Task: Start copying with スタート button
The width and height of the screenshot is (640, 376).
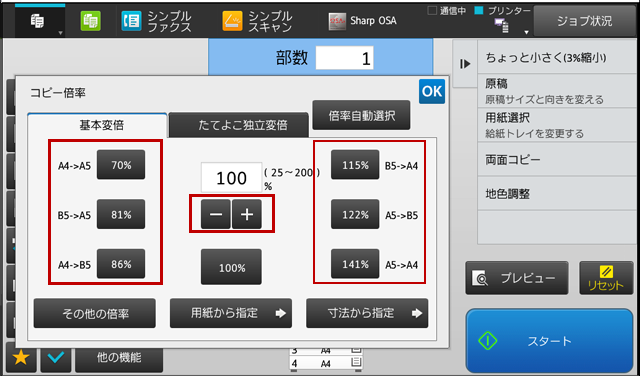Action: 549,341
